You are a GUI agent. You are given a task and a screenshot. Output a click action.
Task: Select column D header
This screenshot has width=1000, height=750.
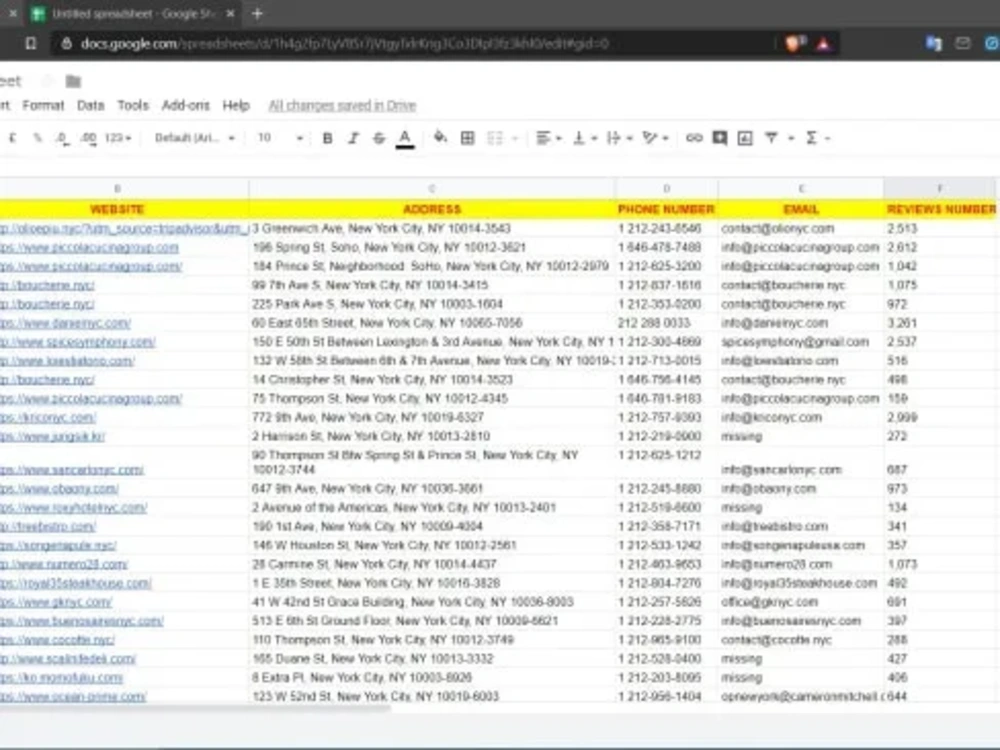[666, 189]
